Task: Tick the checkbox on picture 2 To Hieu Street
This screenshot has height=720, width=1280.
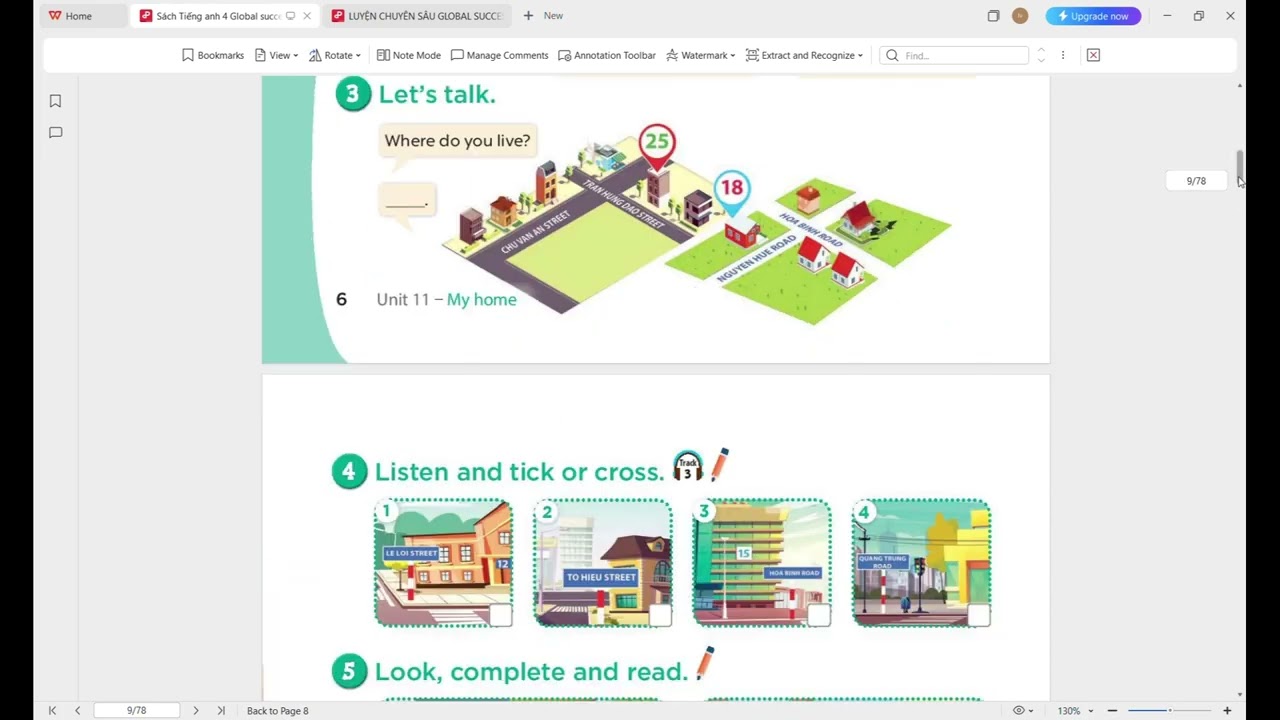Action: (x=660, y=615)
